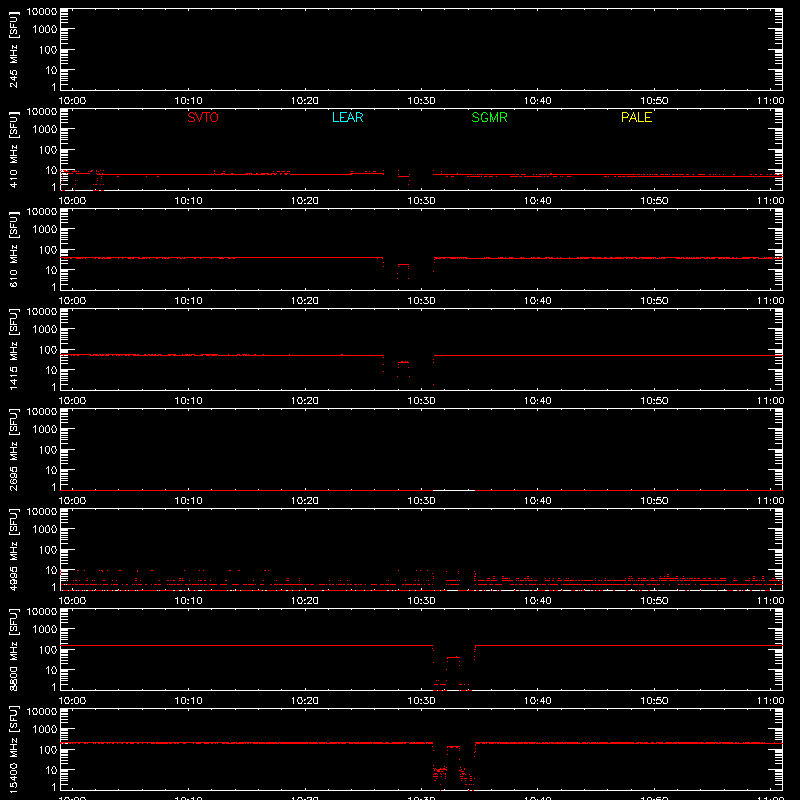Select the 15400 MHz [SFU] axis title
The width and height of the screenshot is (800, 800).
coord(13,749)
